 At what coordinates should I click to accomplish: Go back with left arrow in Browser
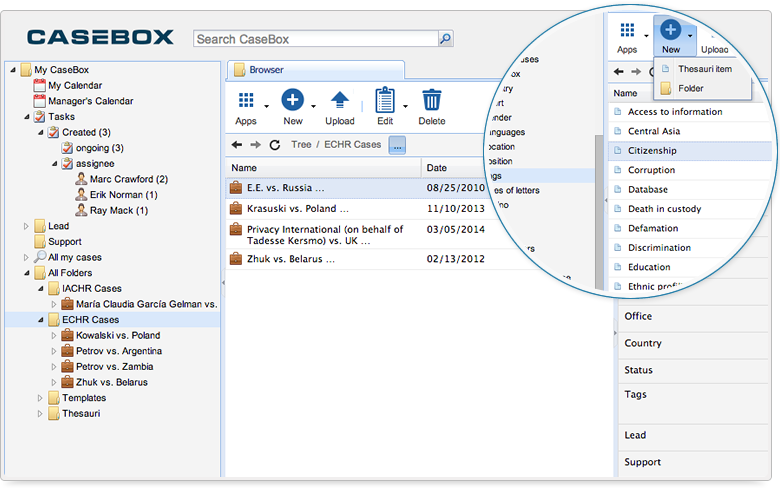237,145
